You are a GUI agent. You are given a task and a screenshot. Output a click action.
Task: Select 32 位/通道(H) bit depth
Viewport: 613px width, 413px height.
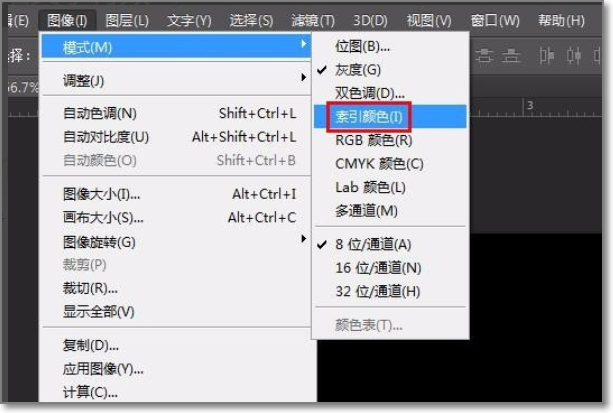click(x=390, y=291)
